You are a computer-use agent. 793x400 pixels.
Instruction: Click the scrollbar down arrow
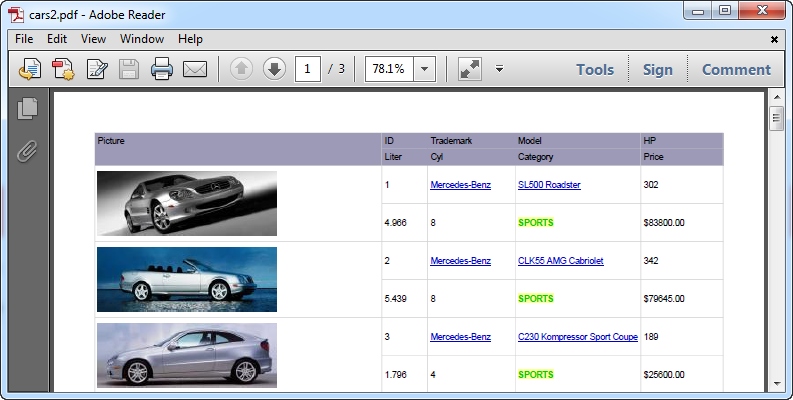(777, 384)
